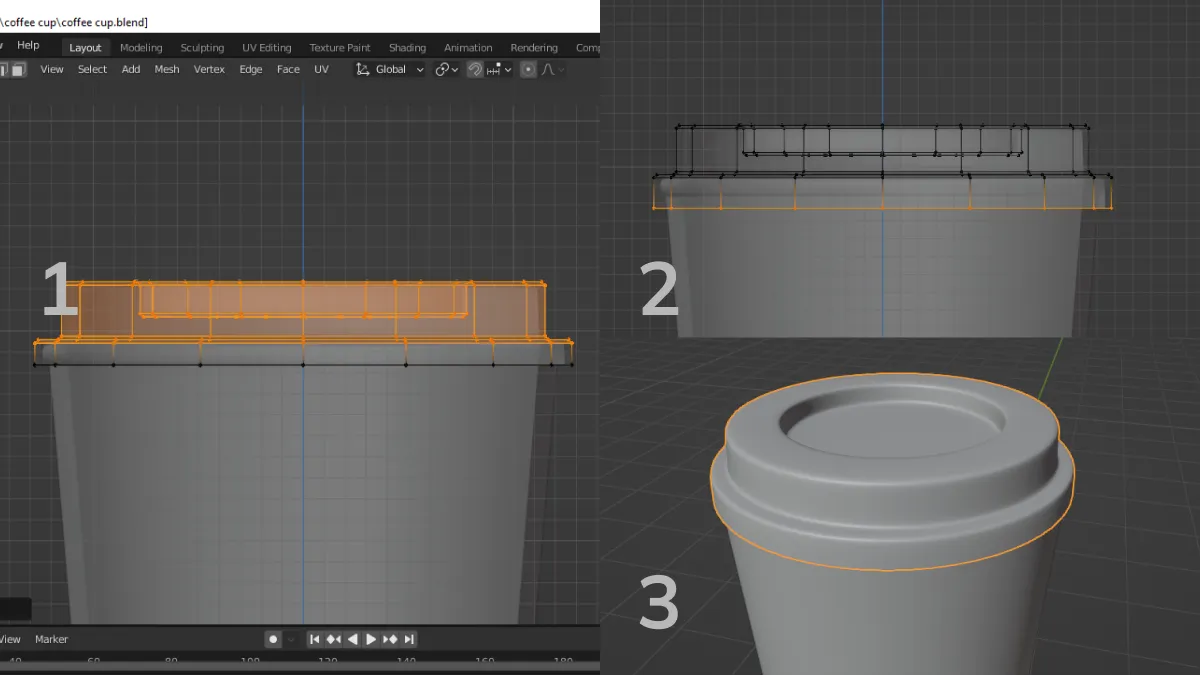This screenshot has width=1201, height=676.
Task: Open the Mesh menu
Action: (167, 70)
